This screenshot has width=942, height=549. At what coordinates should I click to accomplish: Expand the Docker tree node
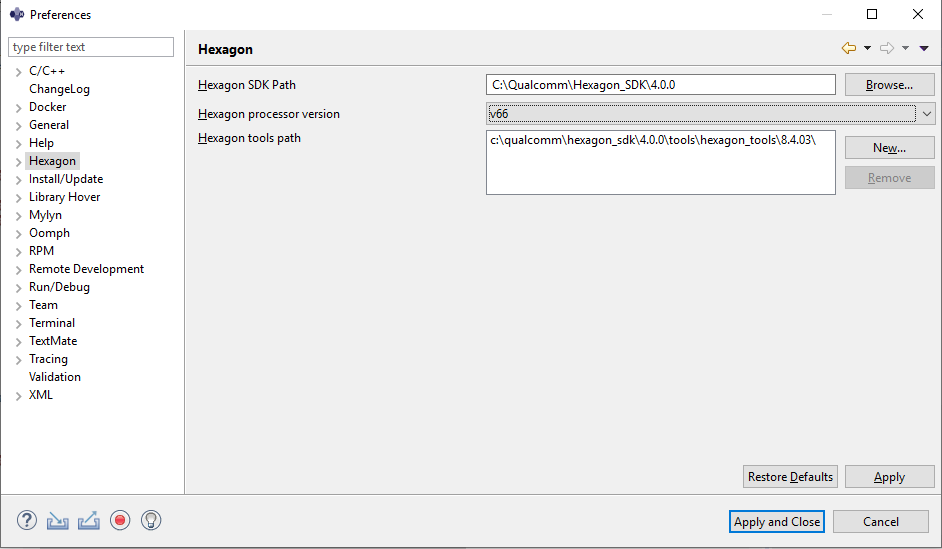point(19,108)
